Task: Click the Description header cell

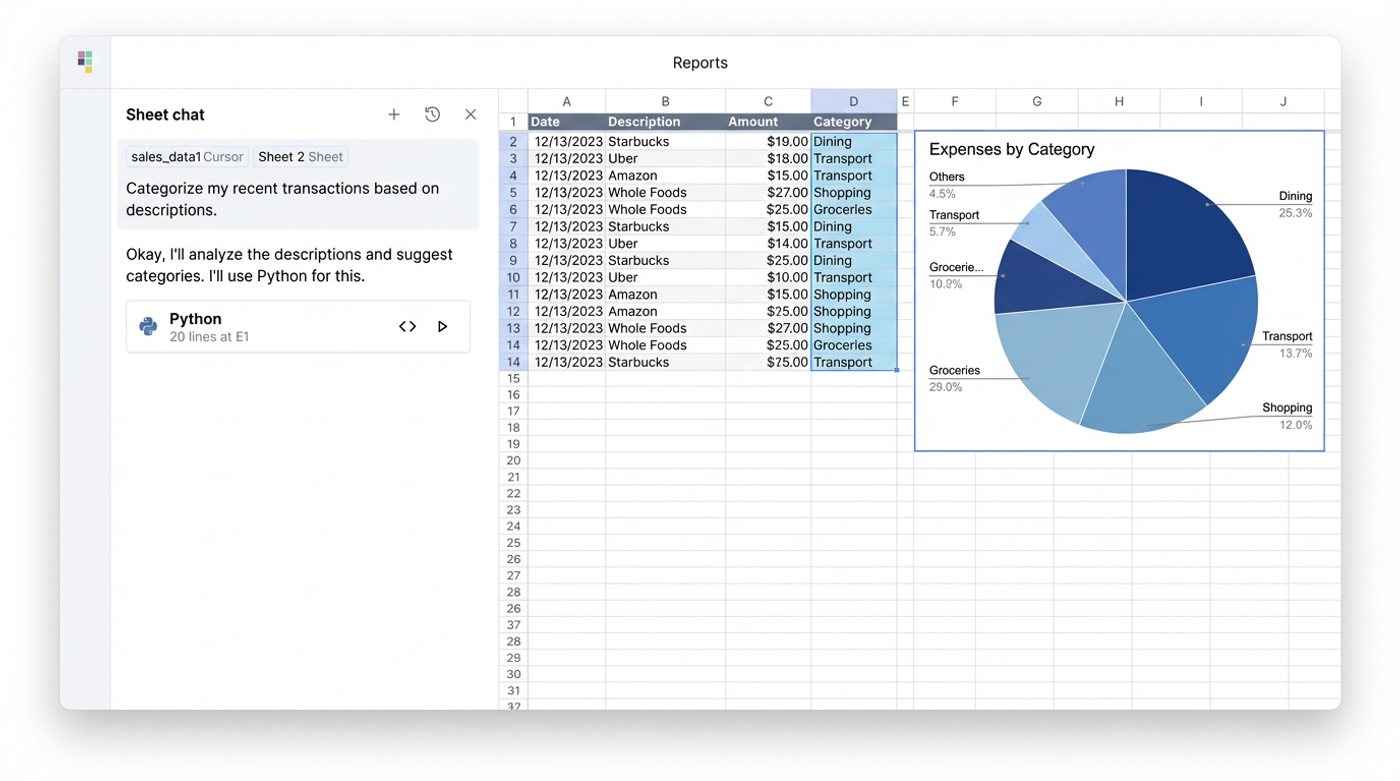Action: point(665,122)
